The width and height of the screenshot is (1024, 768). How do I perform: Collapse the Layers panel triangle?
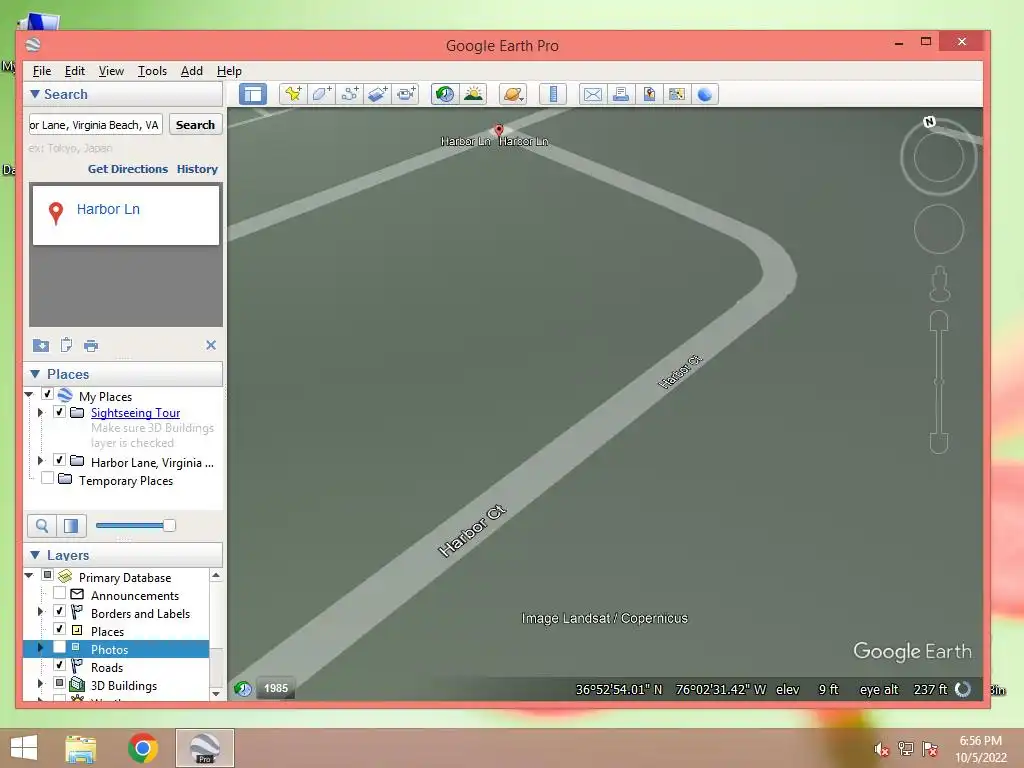[35, 555]
